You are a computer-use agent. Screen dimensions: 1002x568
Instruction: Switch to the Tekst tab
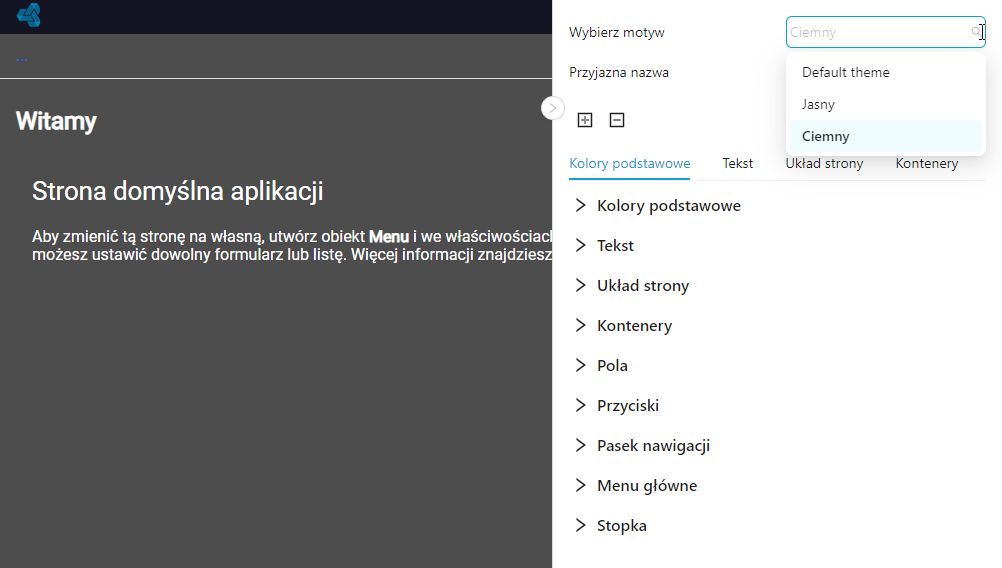[737, 164]
